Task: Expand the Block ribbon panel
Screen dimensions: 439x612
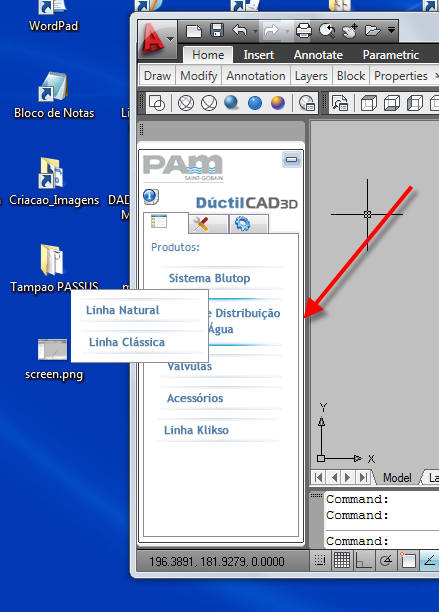Action: (351, 75)
